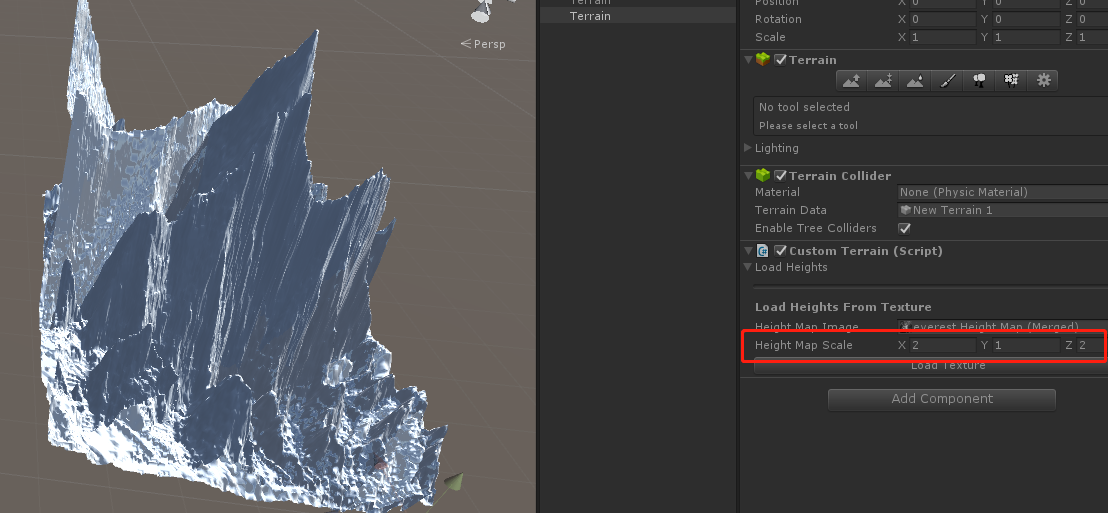Select the Raise/Lower Terrain tool
1108x513 pixels.
(851, 81)
